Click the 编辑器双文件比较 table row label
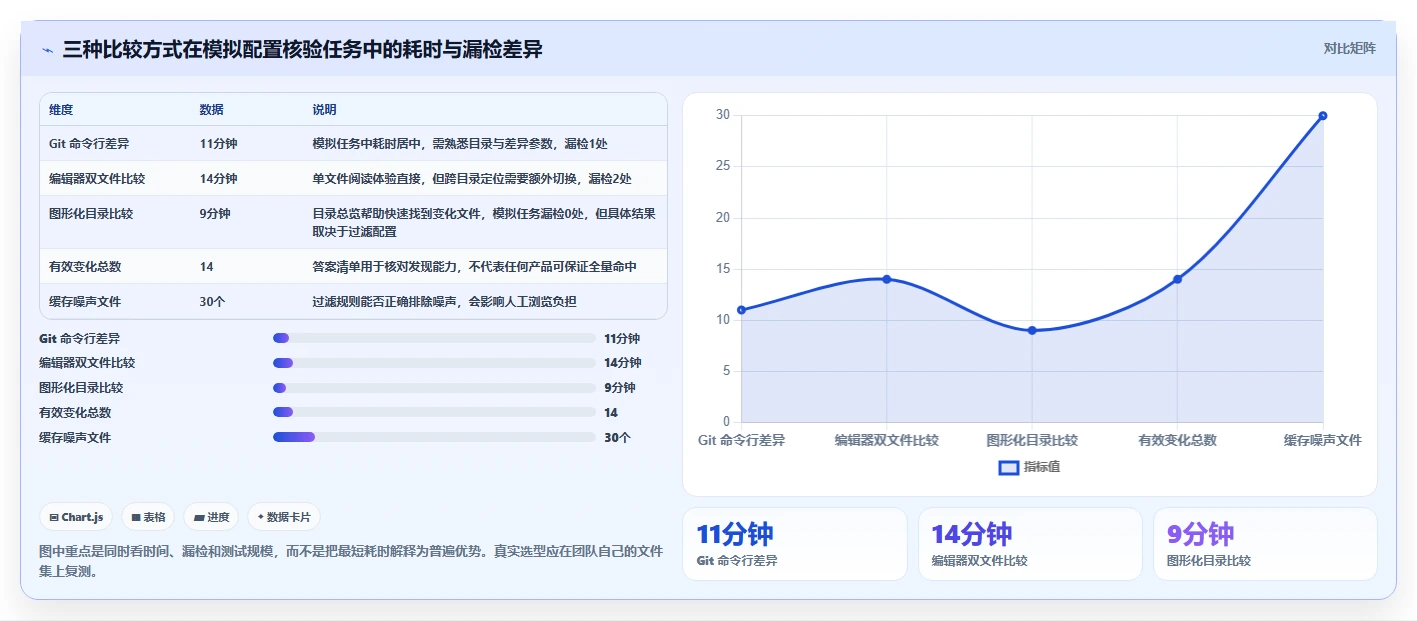Viewport: 1417px width, 621px height. [x=97, y=179]
